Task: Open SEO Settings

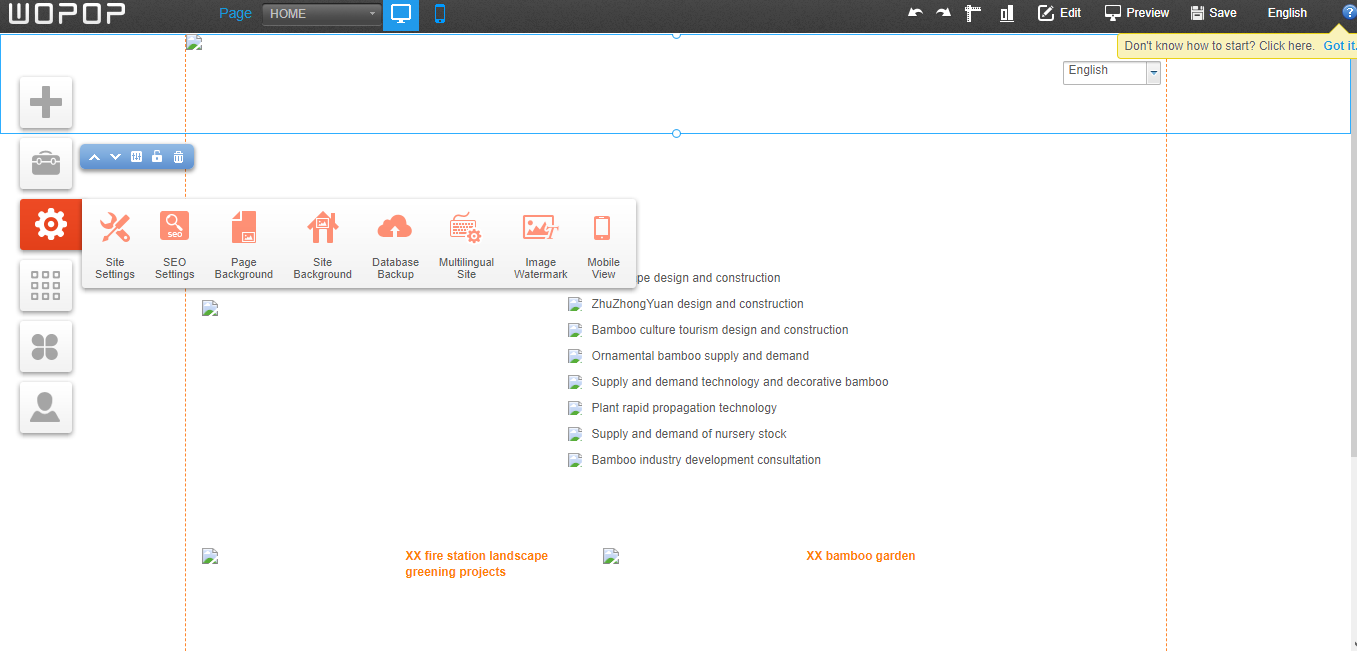Action: click(174, 245)
